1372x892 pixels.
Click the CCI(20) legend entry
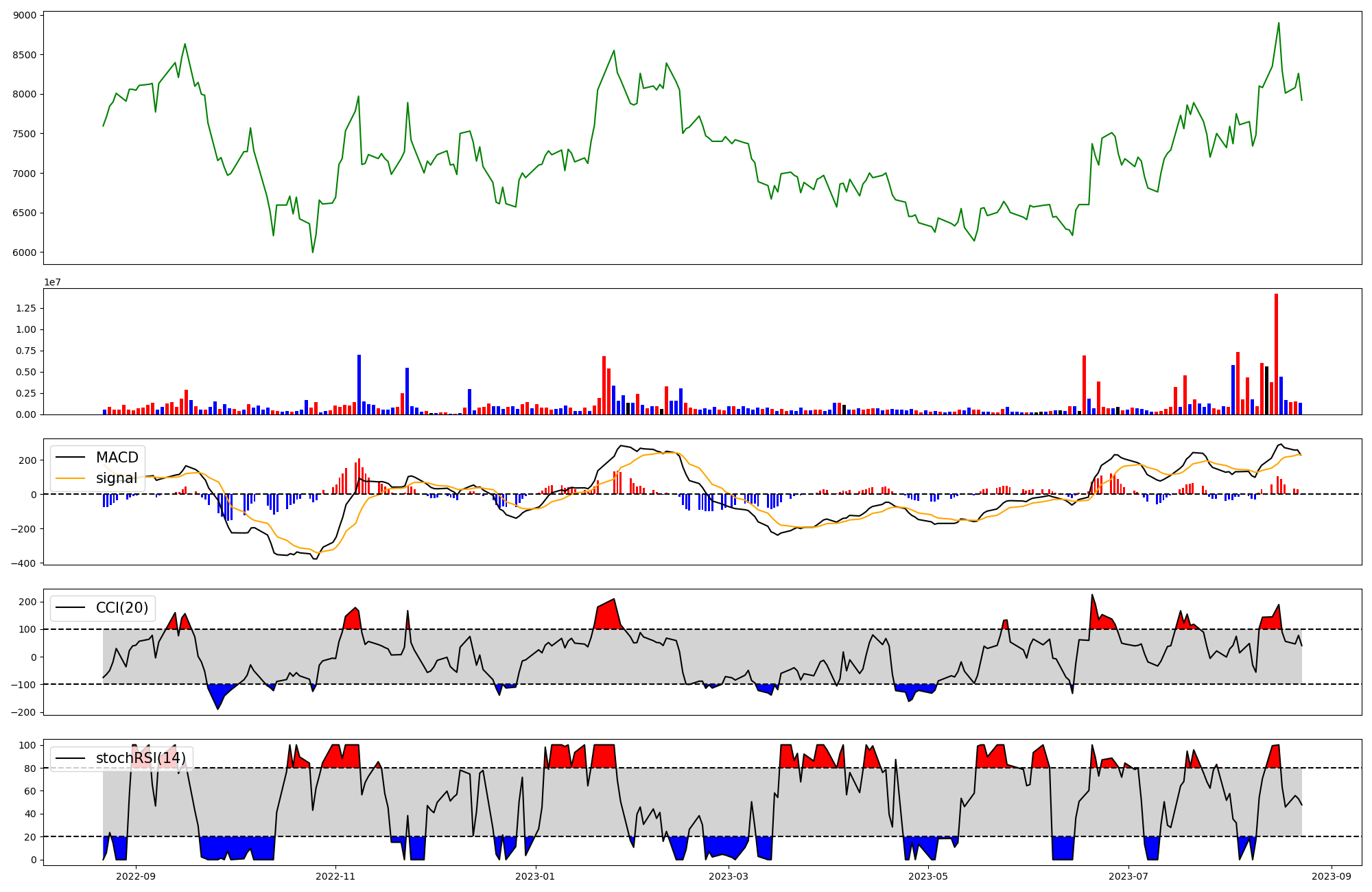click(x=121, y=608)
